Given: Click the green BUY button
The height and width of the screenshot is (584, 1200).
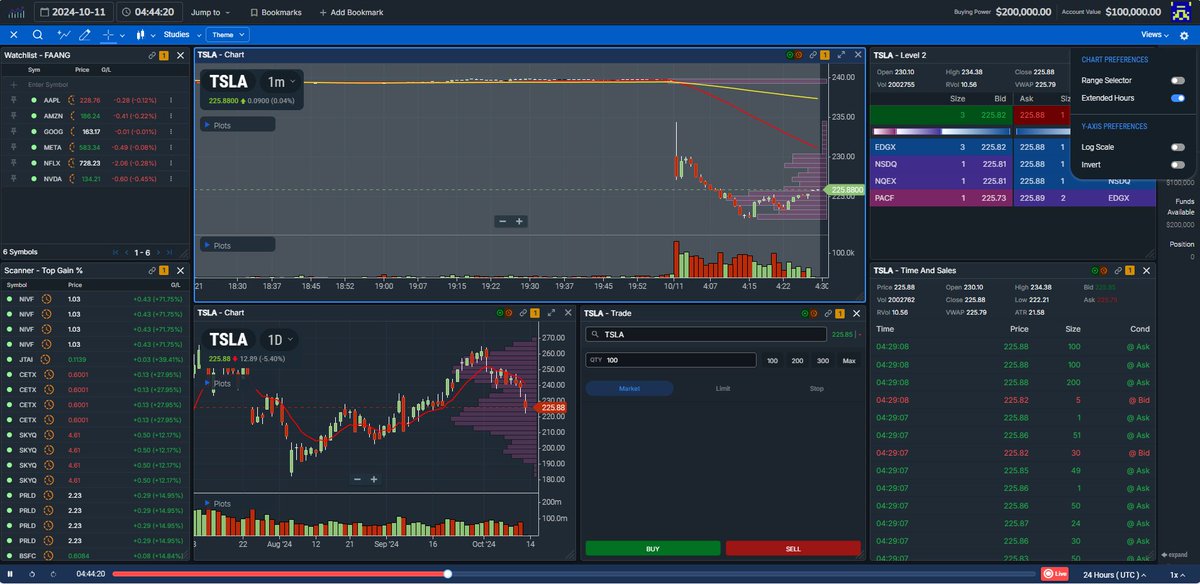Looking at the screenshot, I should pyautogui.click(x=653, y=548).
